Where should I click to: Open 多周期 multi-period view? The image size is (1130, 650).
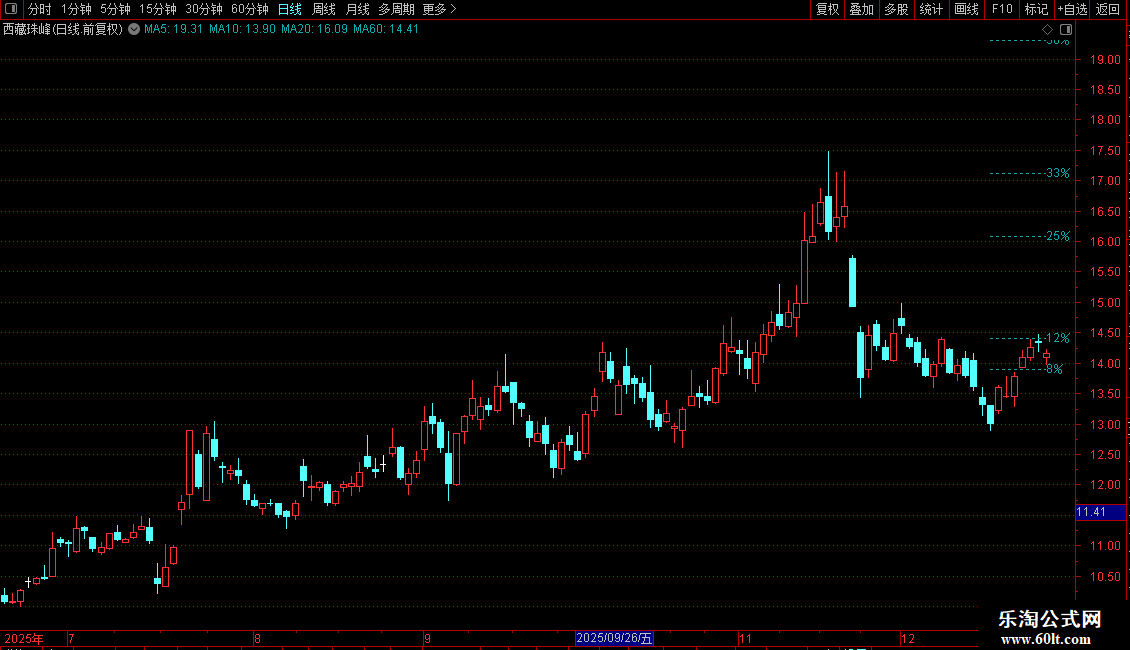[x=396, y=9]
